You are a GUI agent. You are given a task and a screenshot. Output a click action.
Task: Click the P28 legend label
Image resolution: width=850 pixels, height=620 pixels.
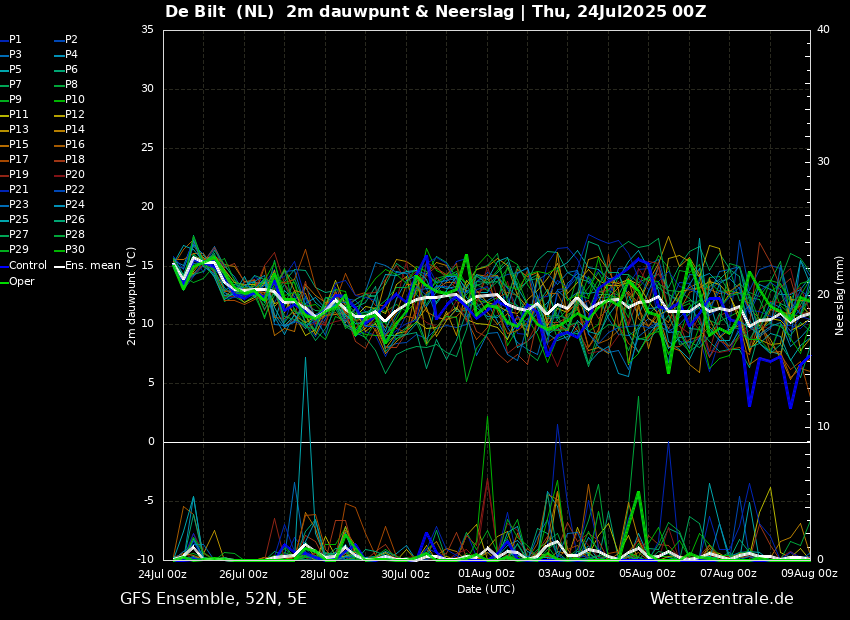(75, 234)
